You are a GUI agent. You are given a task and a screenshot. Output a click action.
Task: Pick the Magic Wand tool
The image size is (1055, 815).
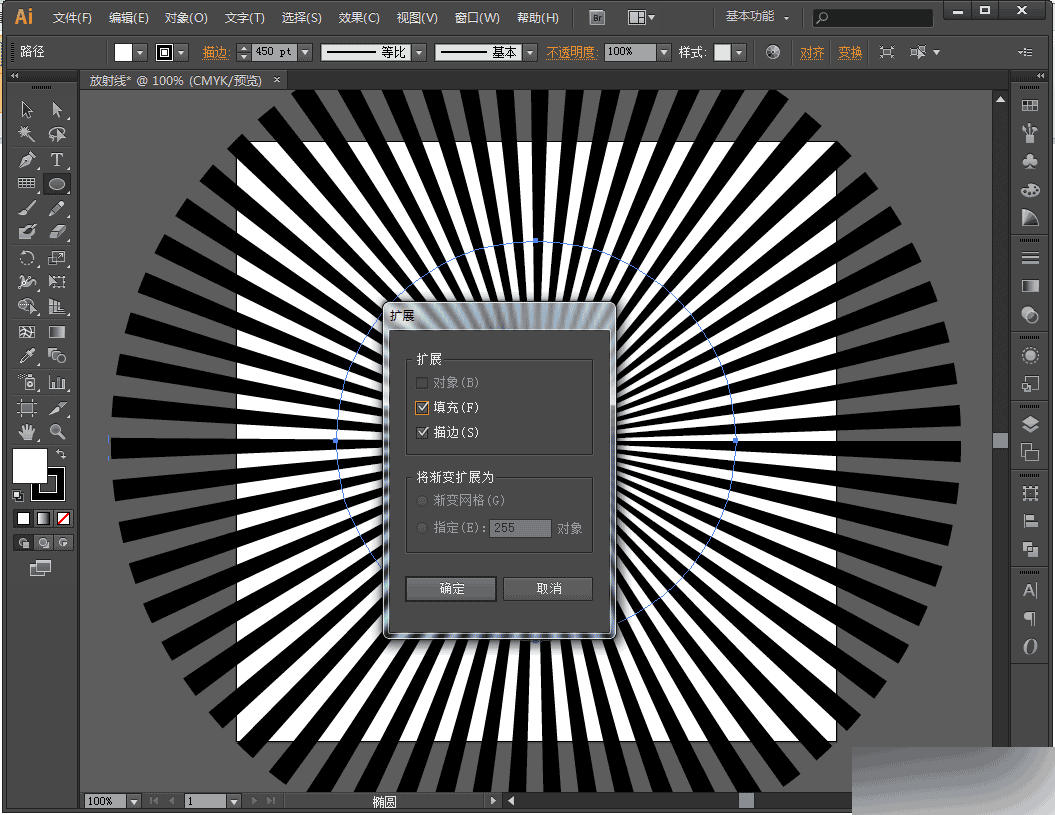click(x=27, y=134)
